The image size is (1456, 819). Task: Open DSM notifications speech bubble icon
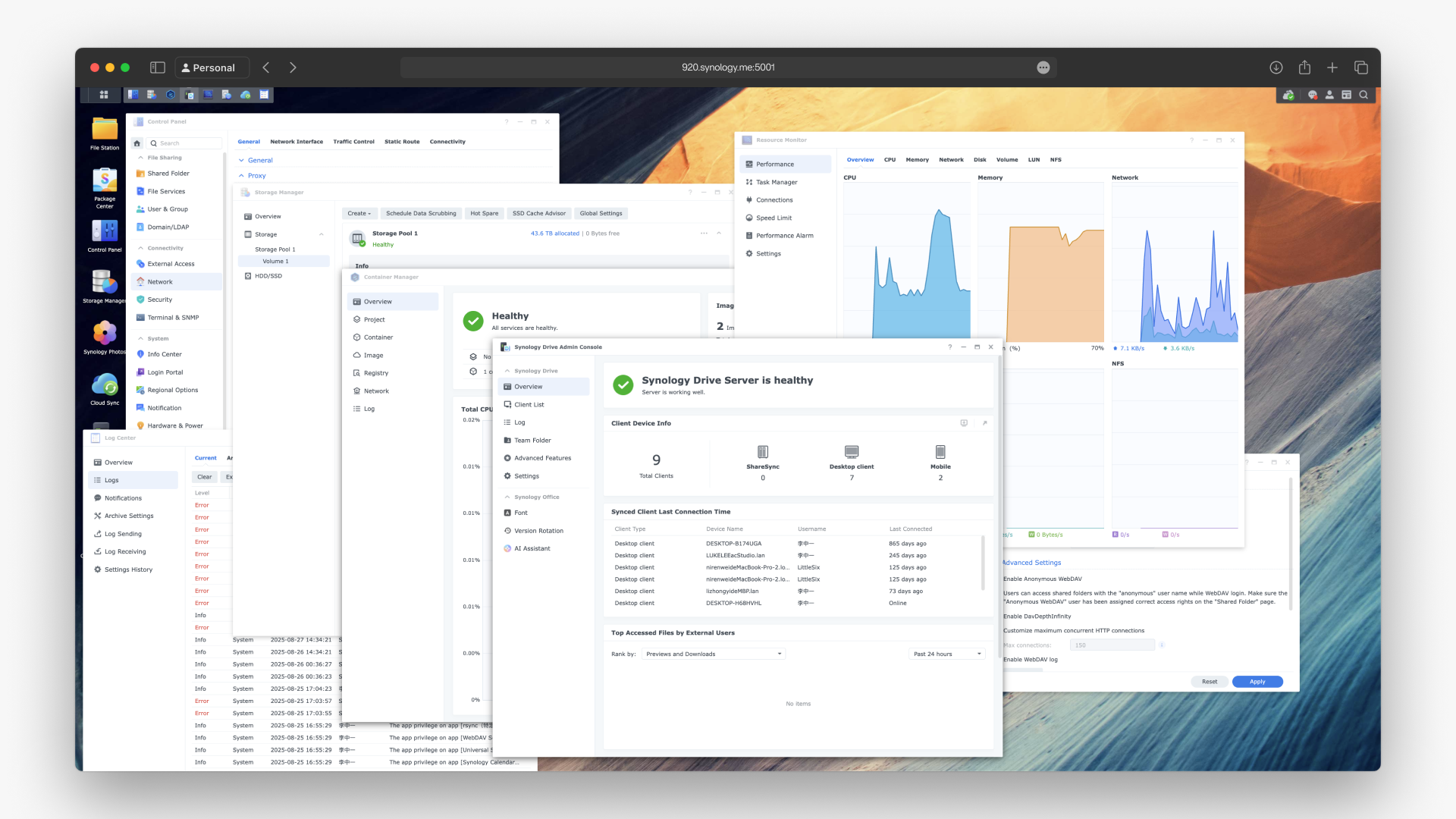[x=1313, y=95]
